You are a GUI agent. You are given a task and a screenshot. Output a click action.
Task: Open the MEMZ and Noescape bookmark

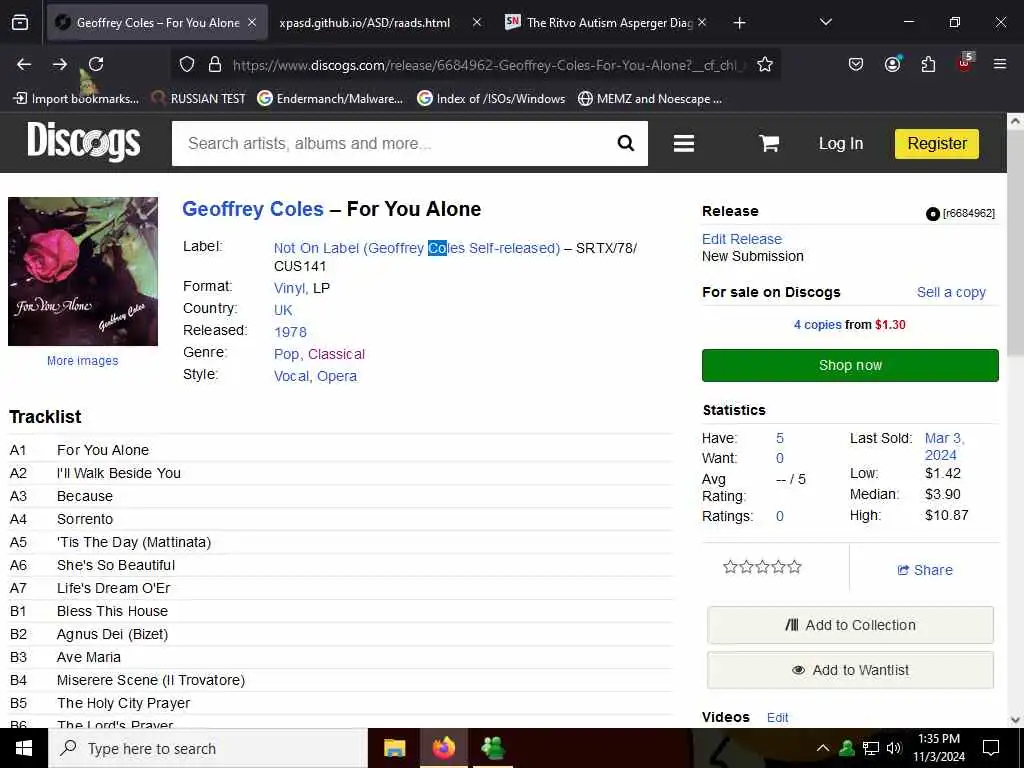tap(650, 99)
